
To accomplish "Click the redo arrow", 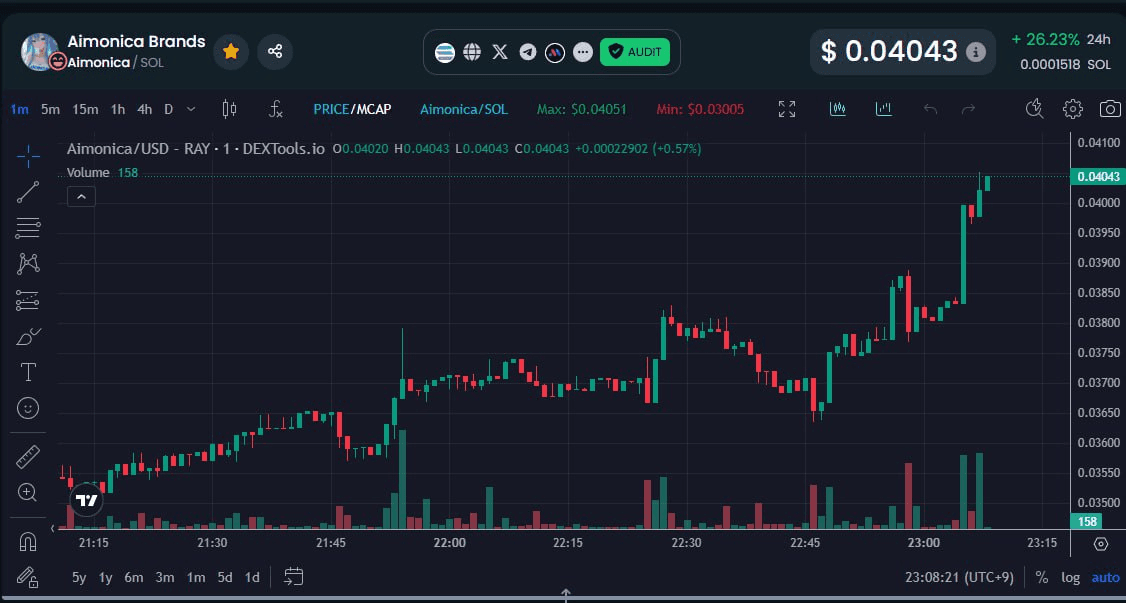I will (x=968, y=109).
